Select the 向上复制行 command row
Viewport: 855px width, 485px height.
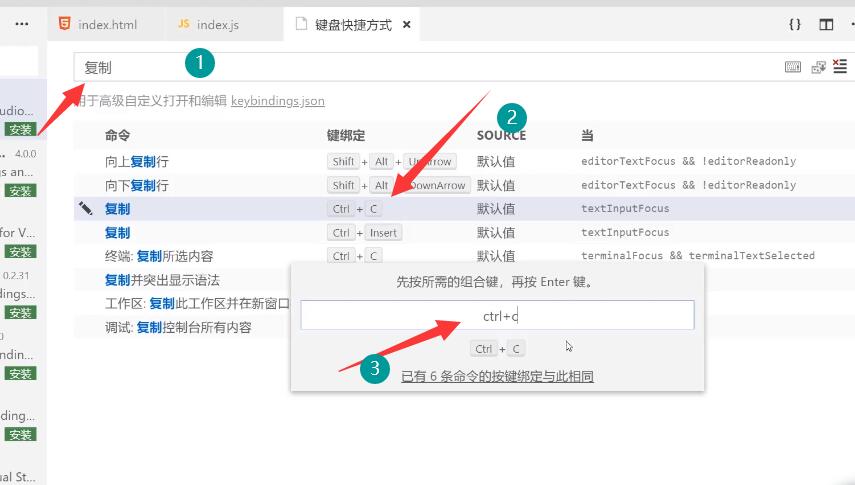[464, 161]
